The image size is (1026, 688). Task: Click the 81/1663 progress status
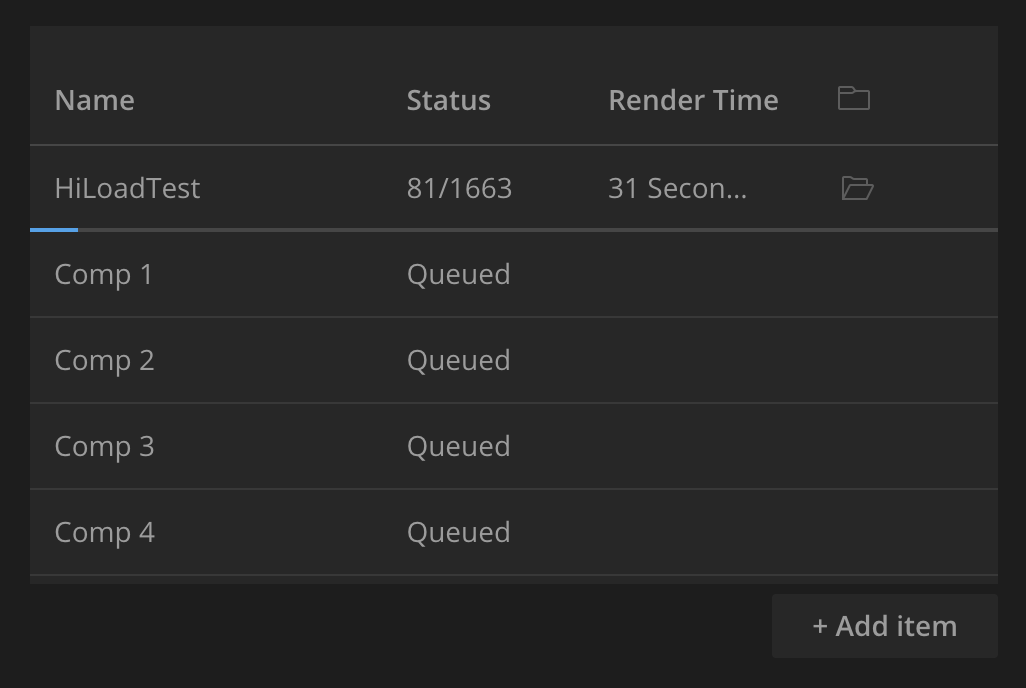coord(459,189)
